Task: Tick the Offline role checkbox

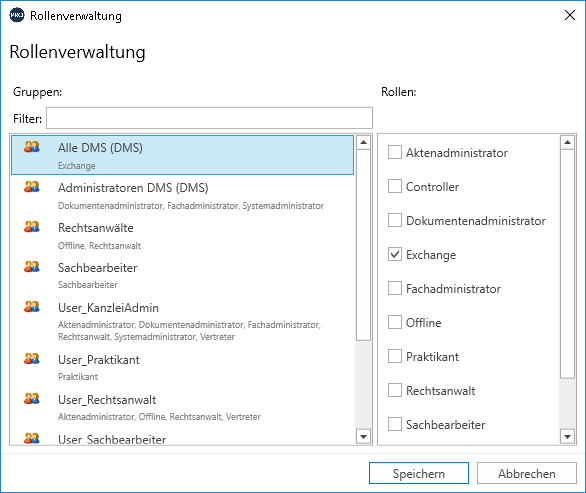Action: pyautogui.click(x=395, y=322)
